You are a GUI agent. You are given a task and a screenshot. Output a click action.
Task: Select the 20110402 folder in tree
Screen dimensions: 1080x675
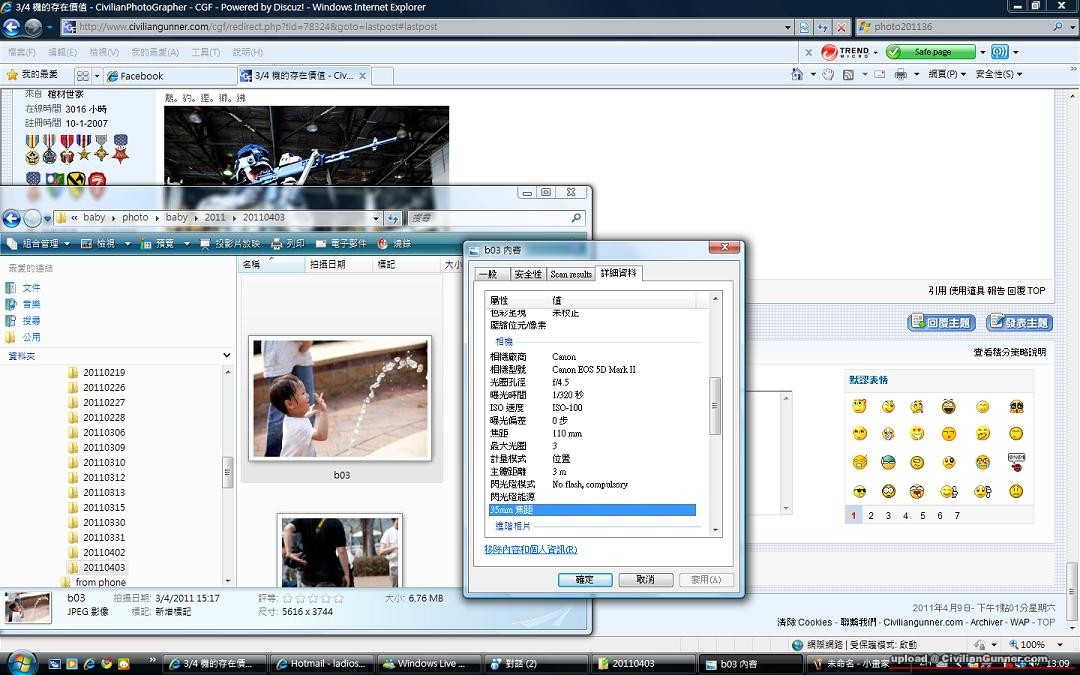coord(104,552)
